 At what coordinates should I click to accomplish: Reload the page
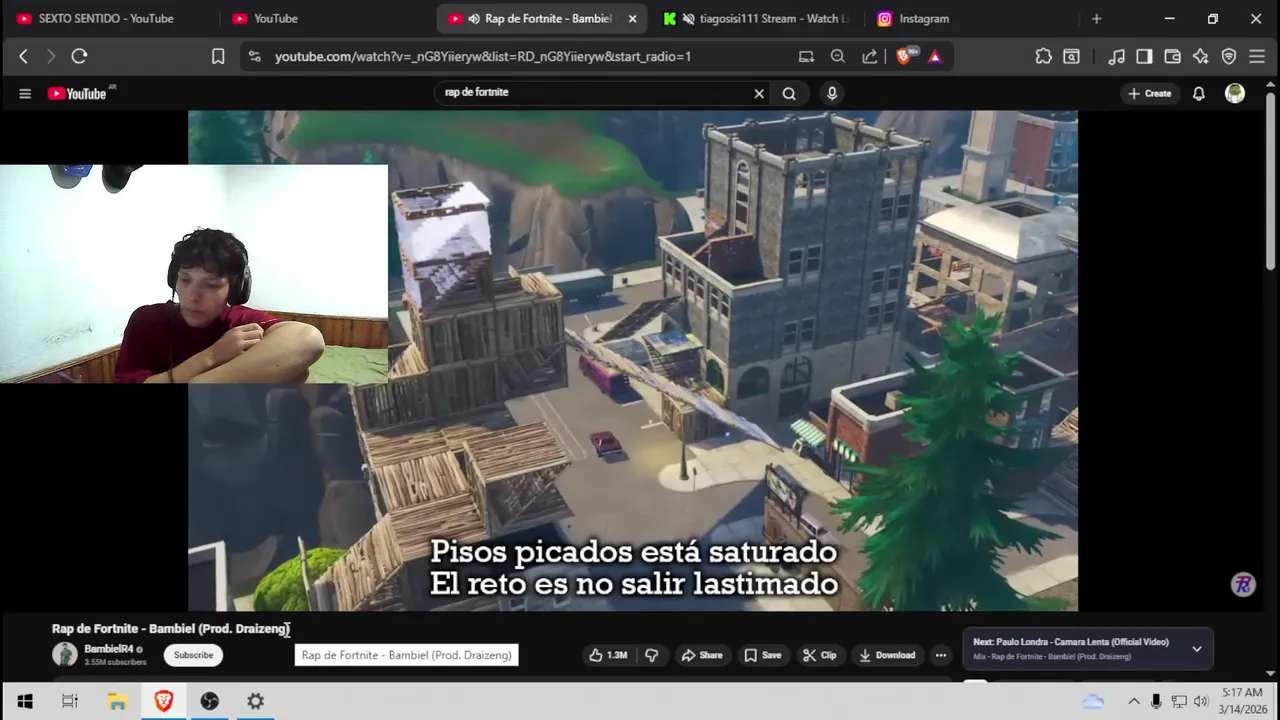tap(79, 57)
